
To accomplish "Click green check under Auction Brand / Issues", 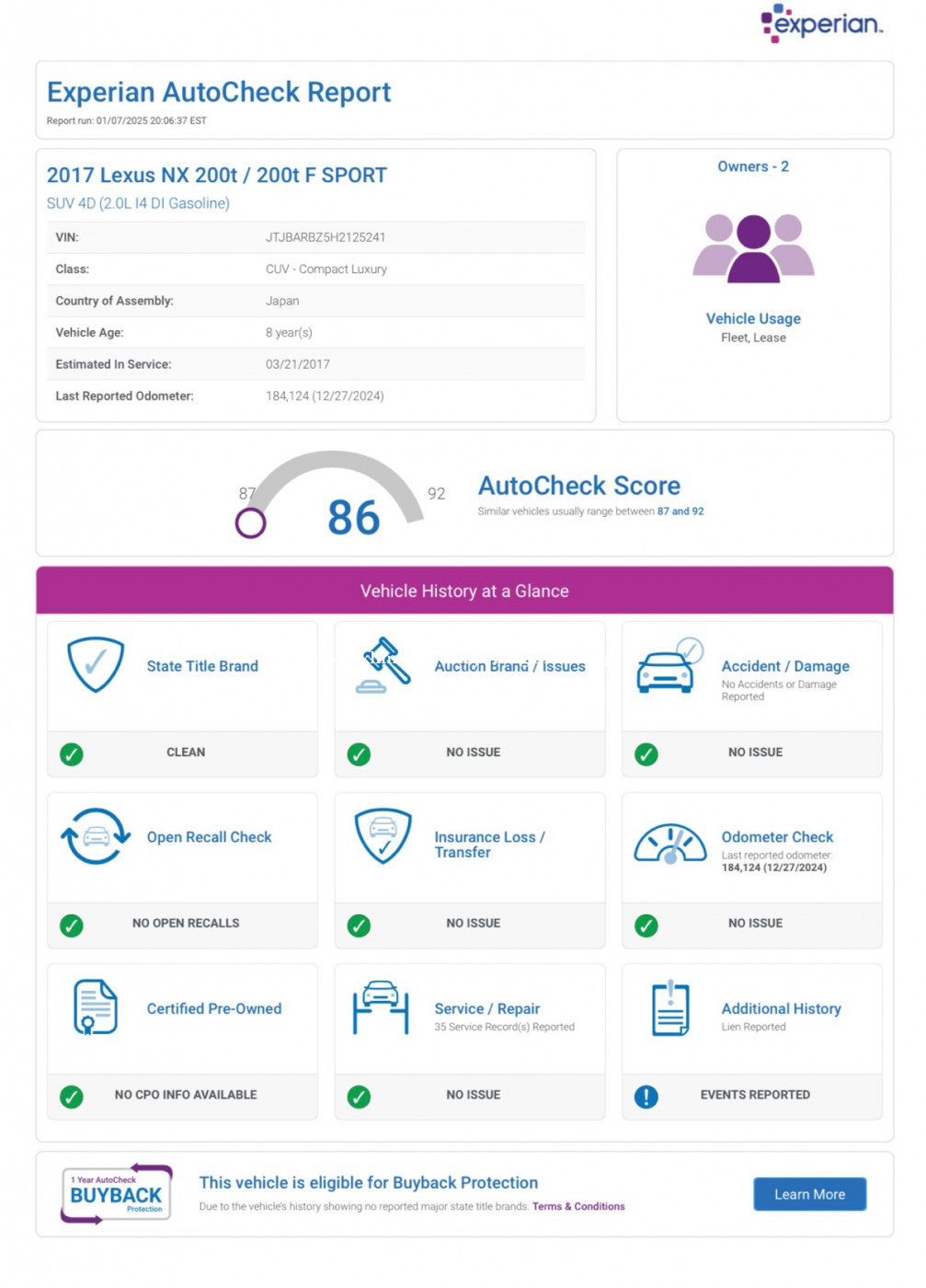I will coord(359,754).
